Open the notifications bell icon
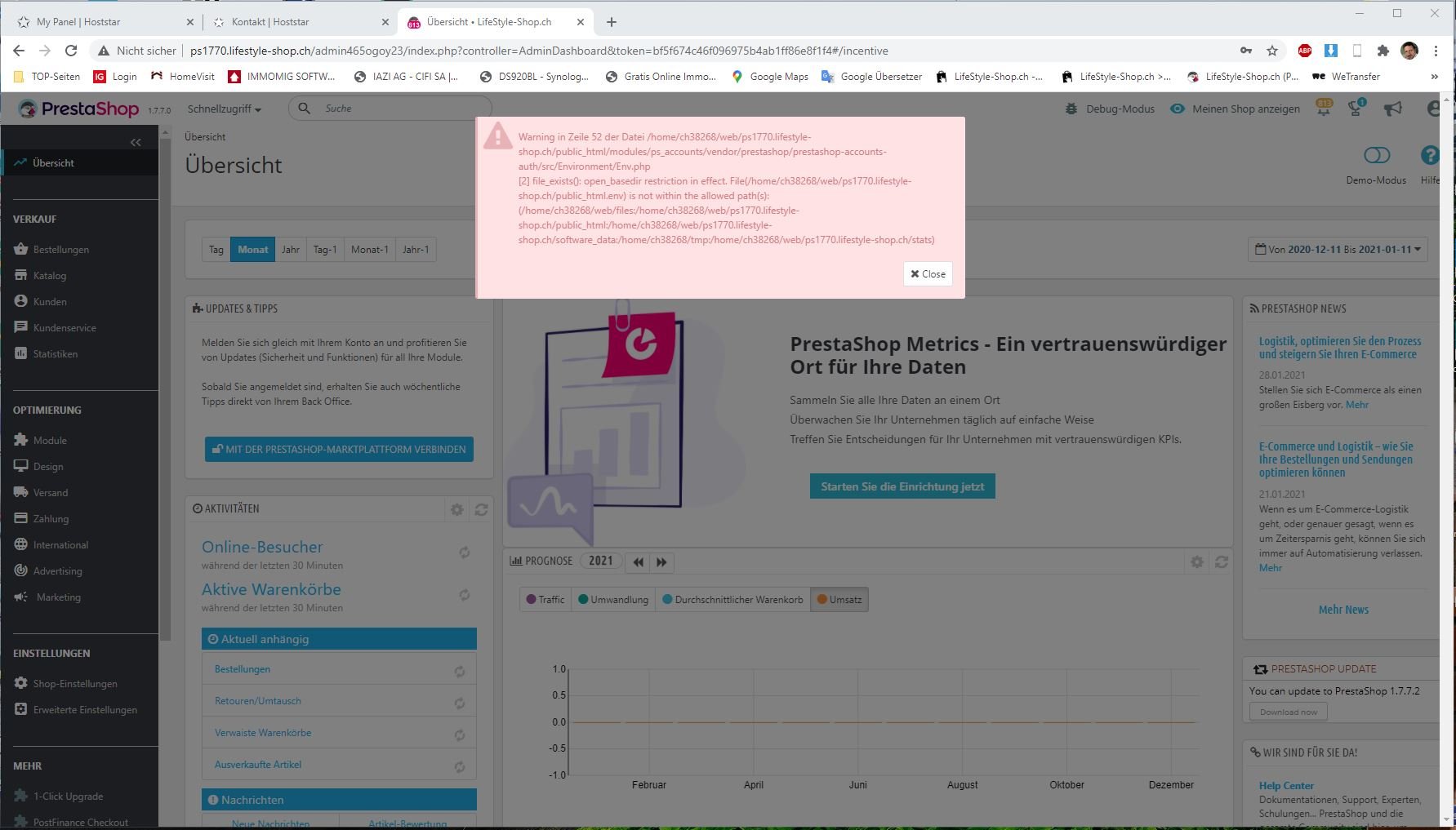Image resolution: width=1456 pixels, height=830 pixels. 1324,108
